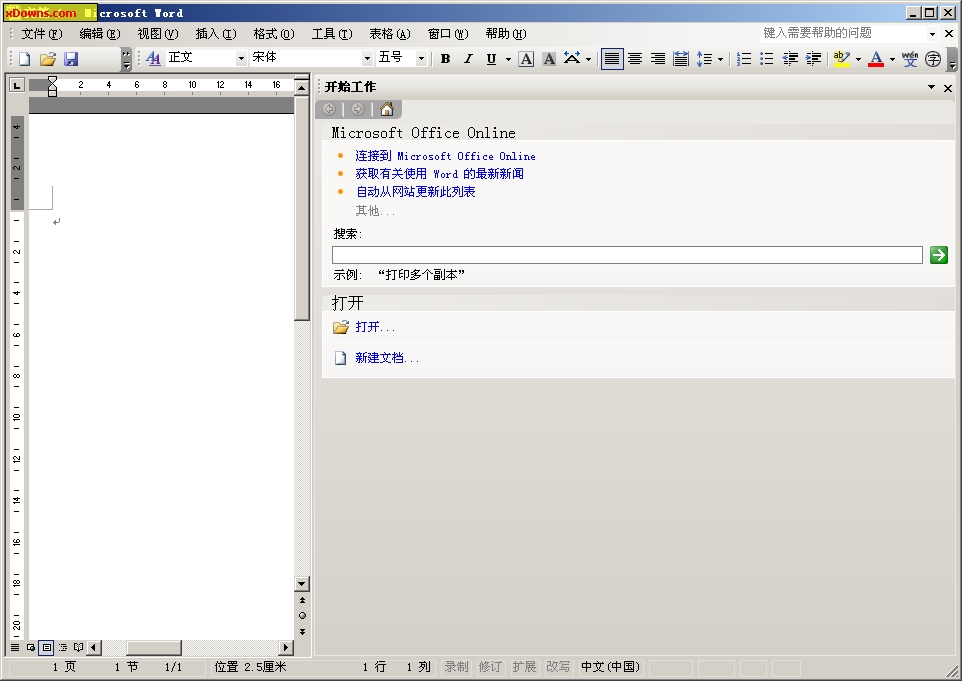
Task: Toggle 改写 overtype mode in status bar
Action: (558, 667)
